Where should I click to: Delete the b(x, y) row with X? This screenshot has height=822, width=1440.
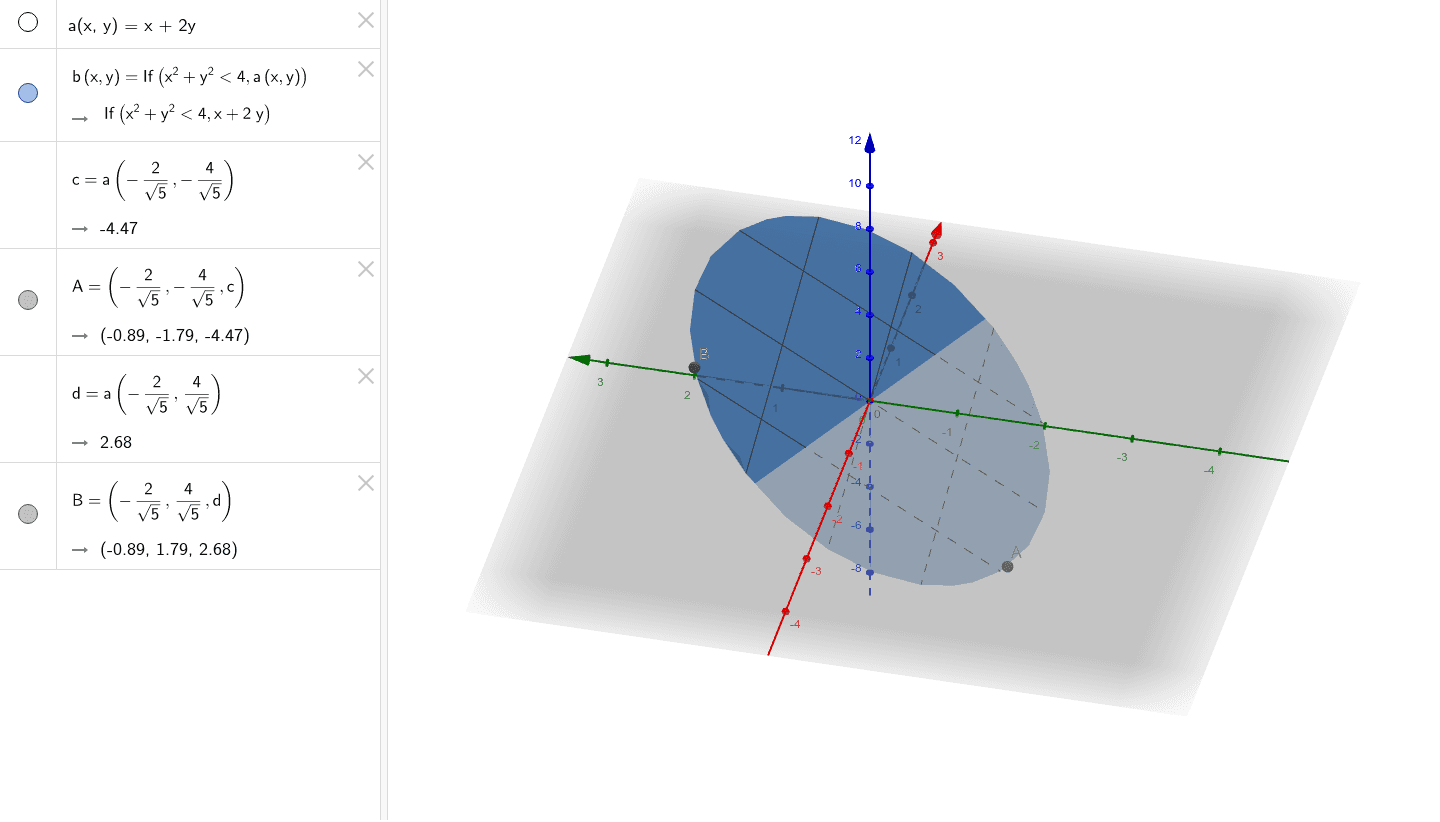point(366,69)
